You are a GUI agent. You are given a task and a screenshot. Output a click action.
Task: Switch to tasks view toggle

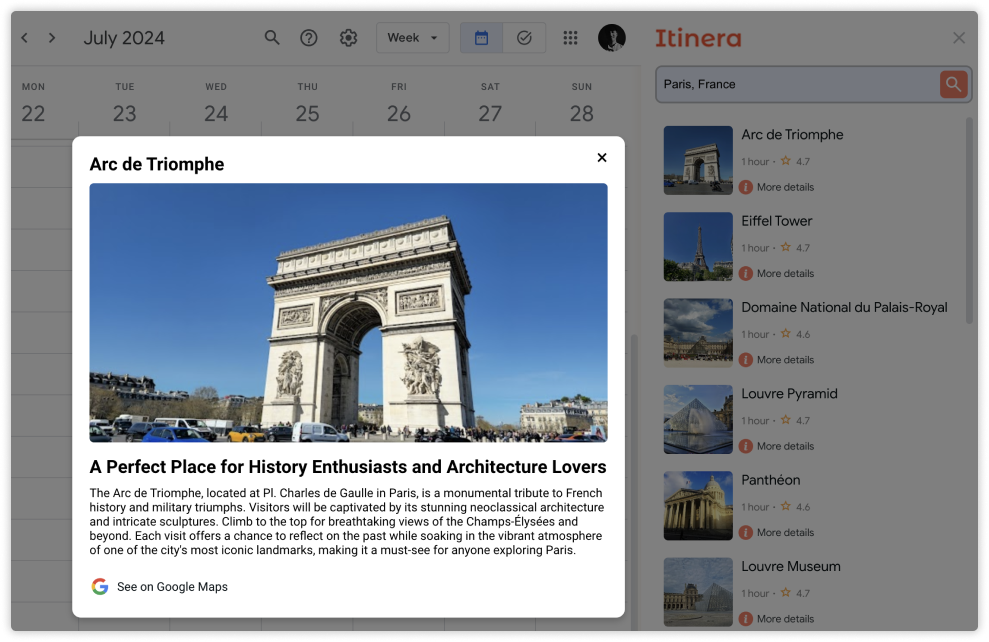524,38
